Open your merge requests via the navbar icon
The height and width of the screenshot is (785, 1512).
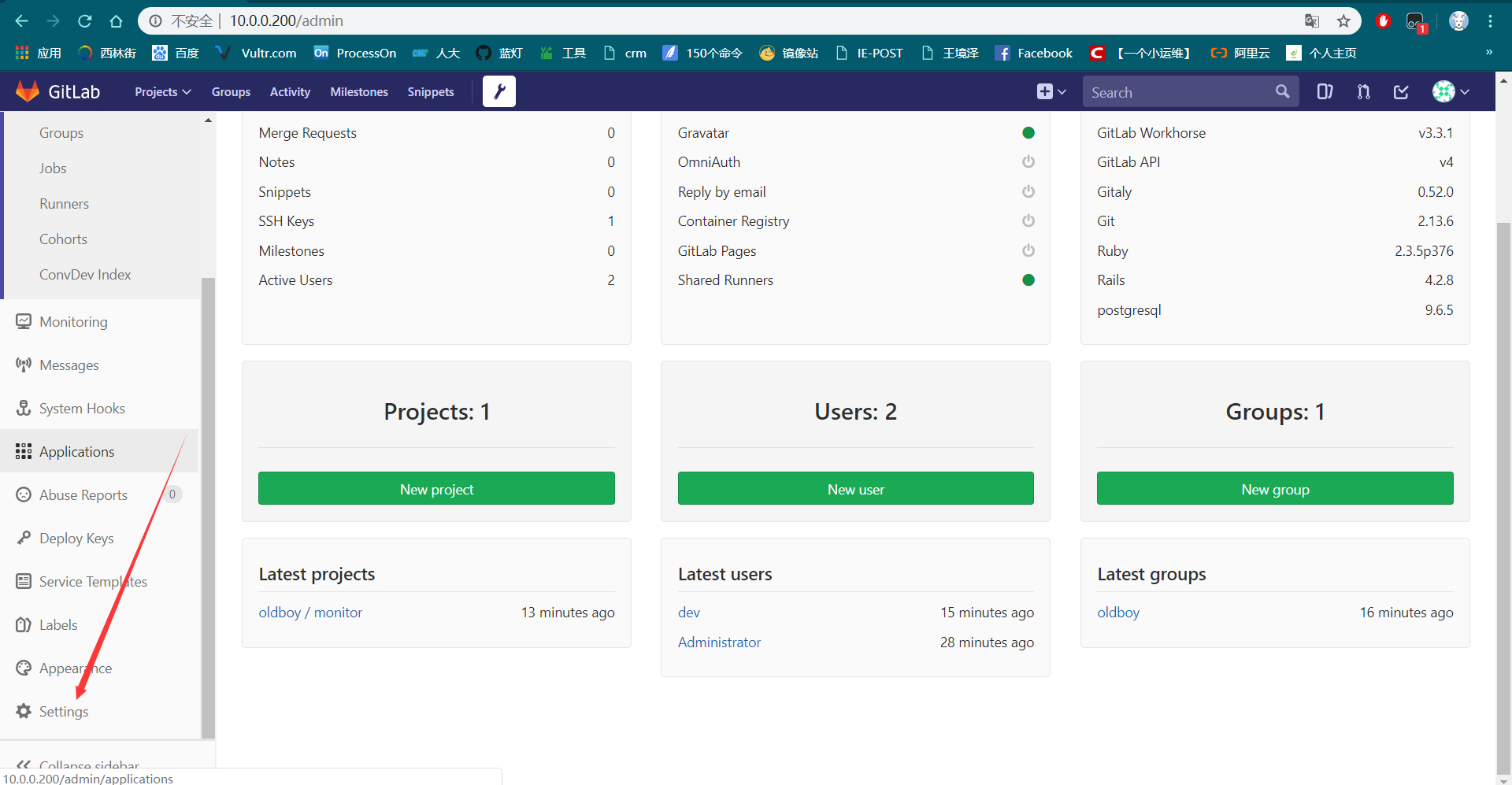click(x=1363, y=91)
